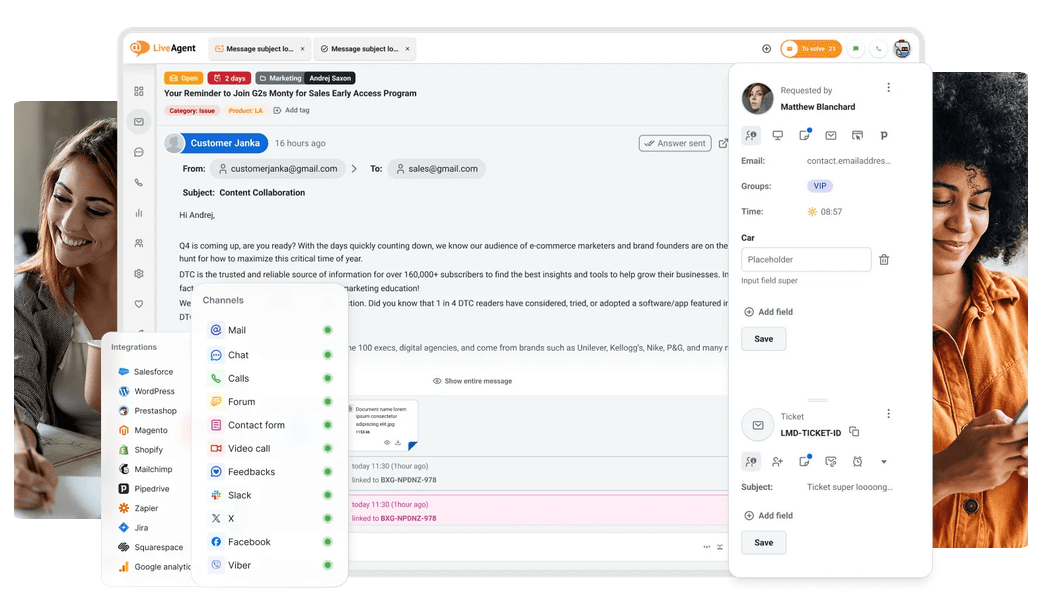Screen dimensions: 1043x610
Task: Close the first Message subject tab
Action: coord(303,49)
